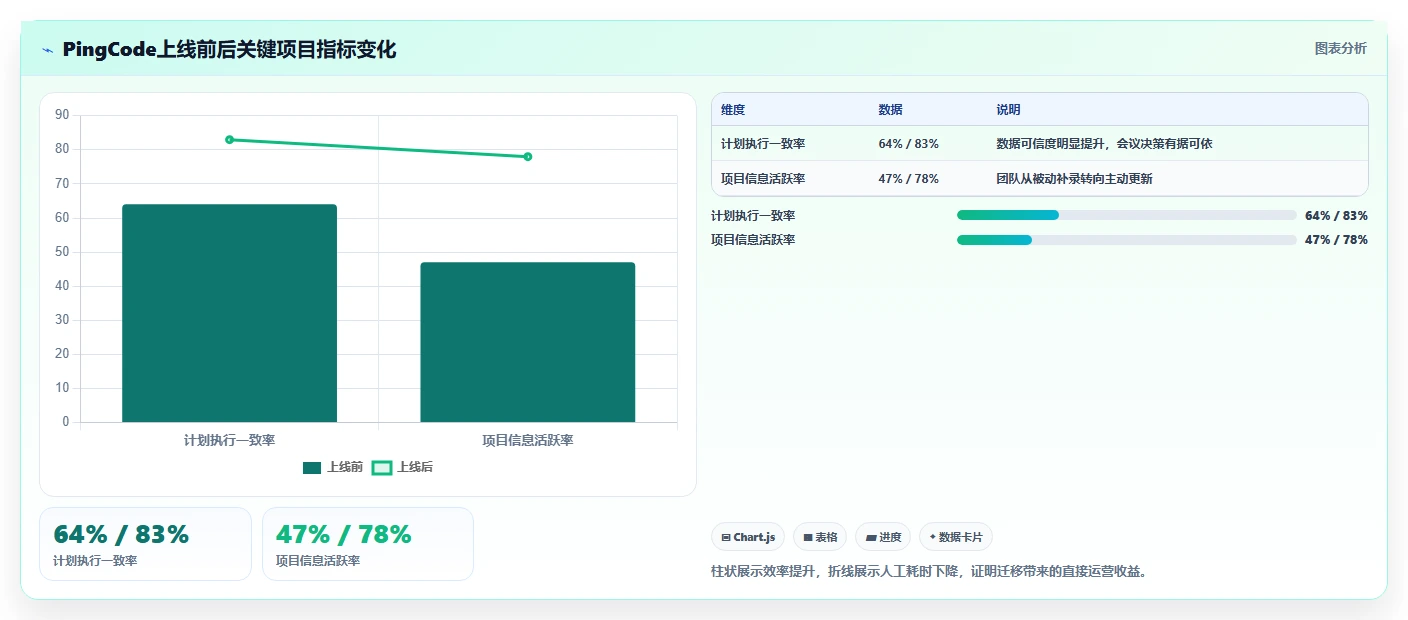Click the 64% / 83% value beside the progress bar

[x=1336, y=215]
